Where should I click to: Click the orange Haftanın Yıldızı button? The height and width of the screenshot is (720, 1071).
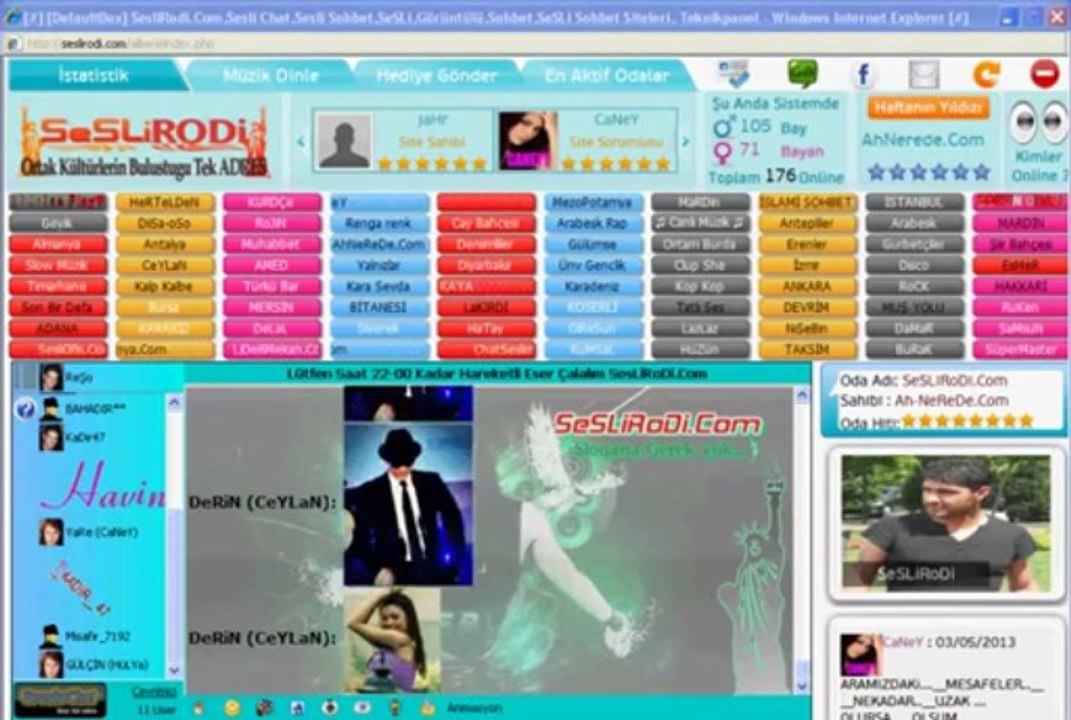coord(928,107)
